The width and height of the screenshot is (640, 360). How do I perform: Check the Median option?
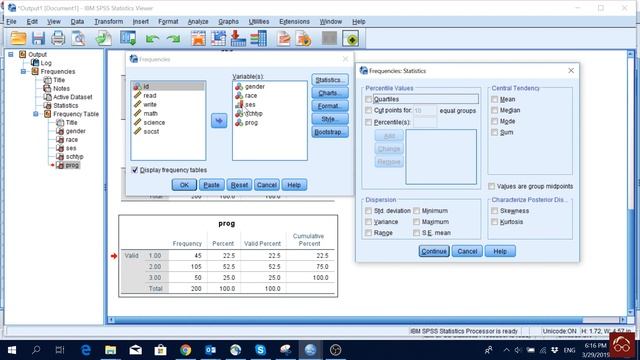point(495,110)
